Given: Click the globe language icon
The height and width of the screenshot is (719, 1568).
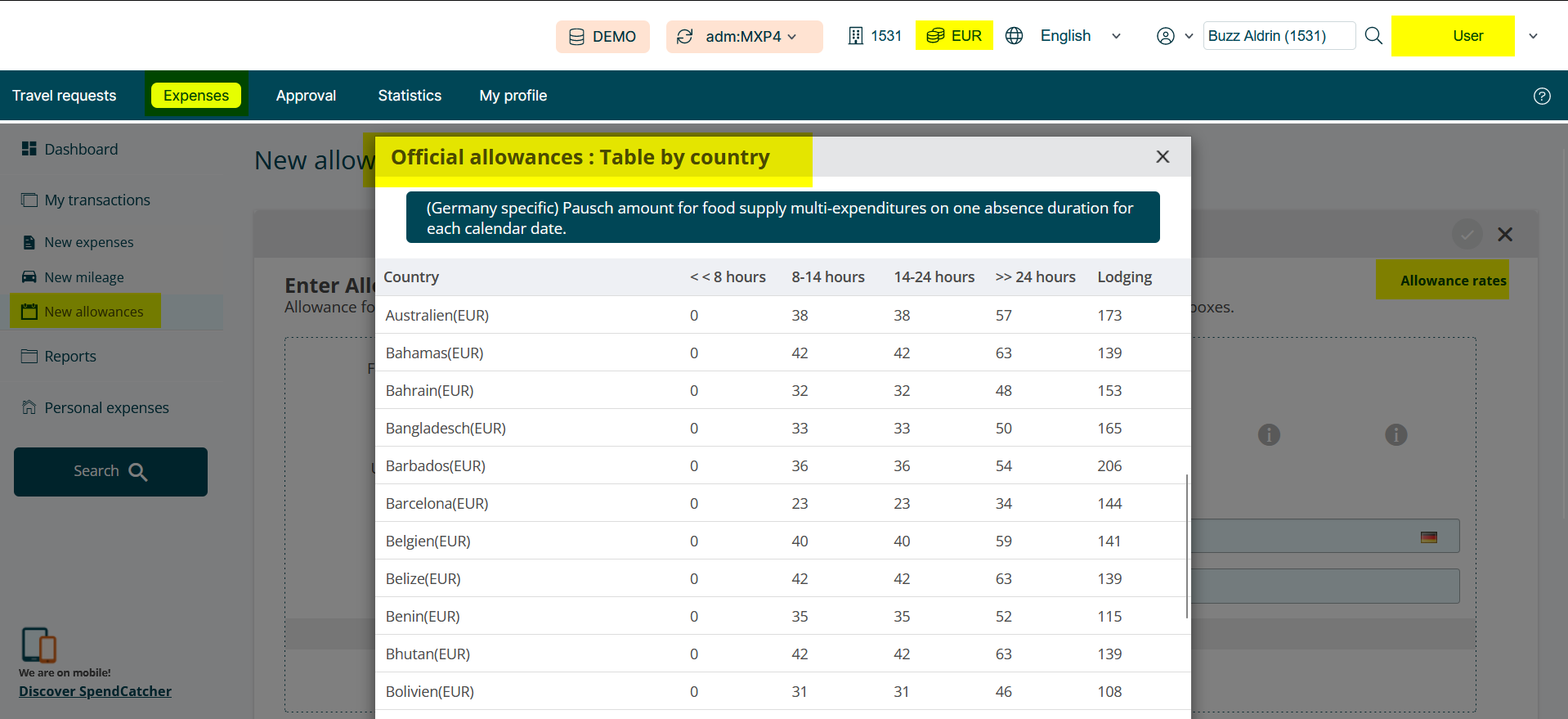Looking at the screenshot, I should pos(1014,36).
